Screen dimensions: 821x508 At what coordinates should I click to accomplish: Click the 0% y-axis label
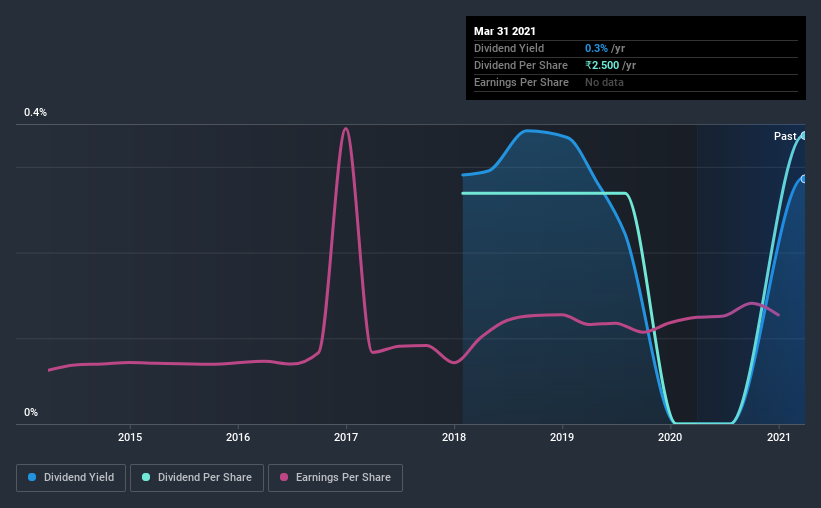[x=31, y=413]
